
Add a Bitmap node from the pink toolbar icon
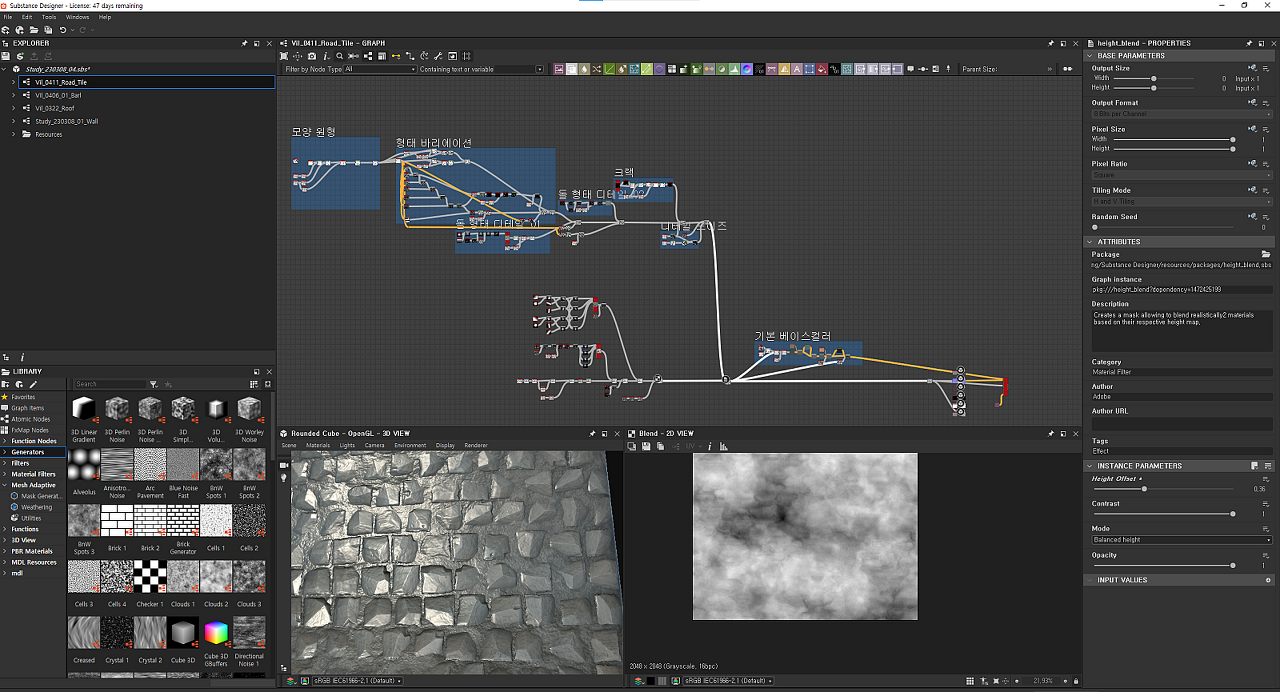click(x=560, y=69)
